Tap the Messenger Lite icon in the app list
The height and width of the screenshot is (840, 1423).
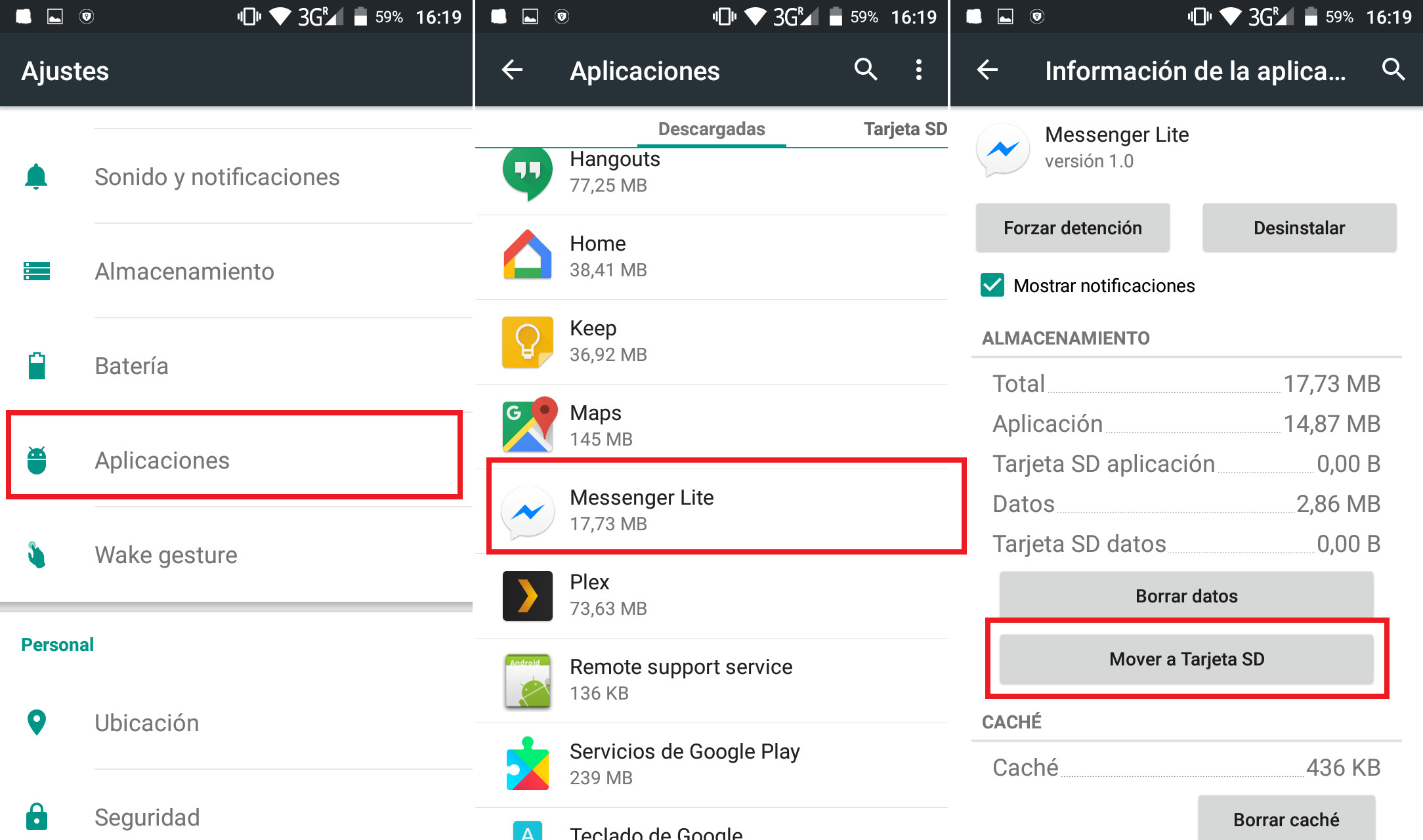click(528, 511)
